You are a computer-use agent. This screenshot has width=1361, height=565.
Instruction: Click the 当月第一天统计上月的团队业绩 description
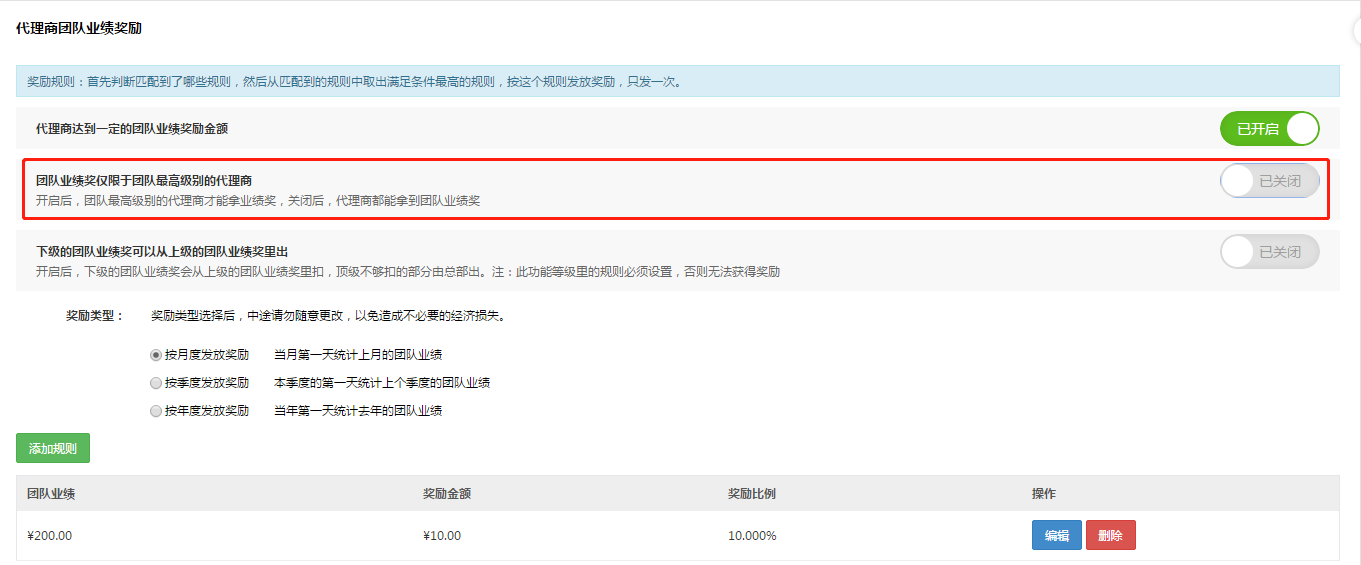click(358, 355)
